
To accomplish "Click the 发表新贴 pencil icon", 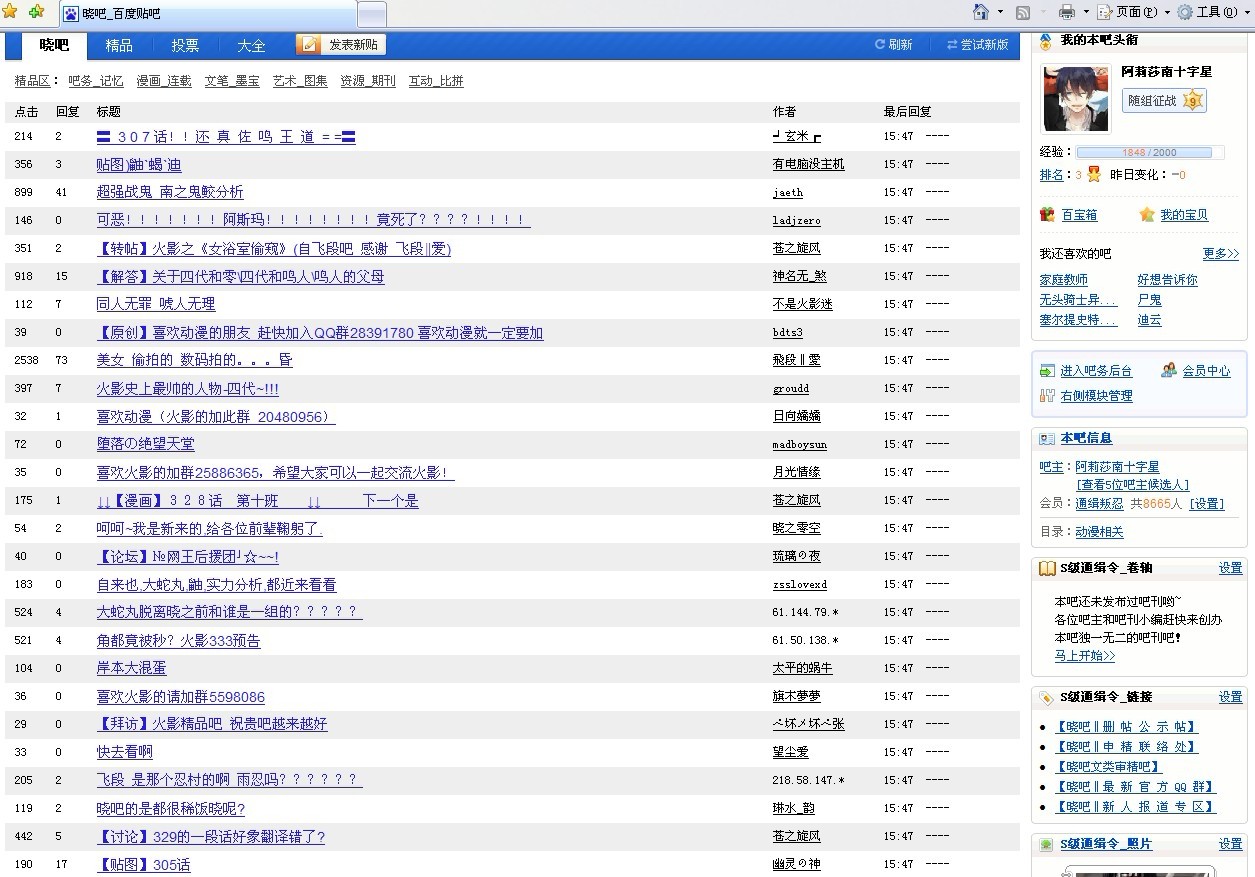I will click(x=310, y=44).
